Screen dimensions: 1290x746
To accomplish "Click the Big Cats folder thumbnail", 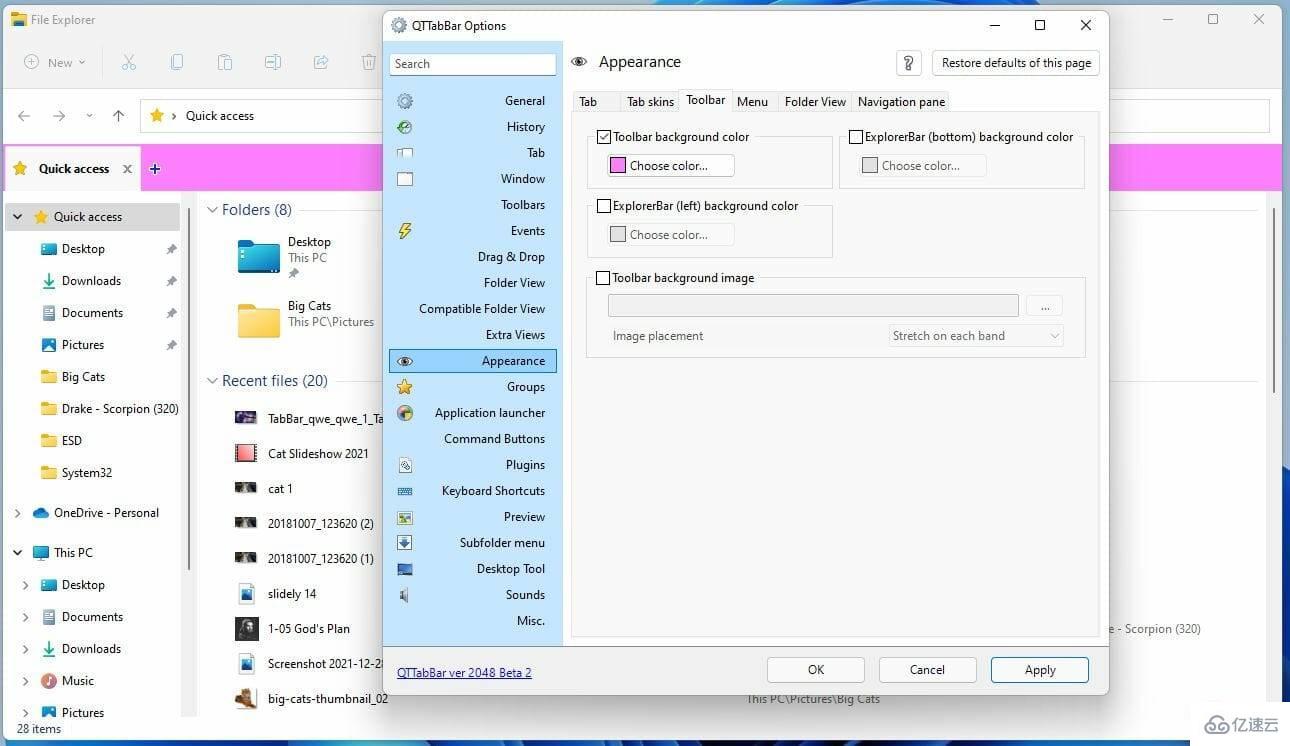I will [259, 320].
